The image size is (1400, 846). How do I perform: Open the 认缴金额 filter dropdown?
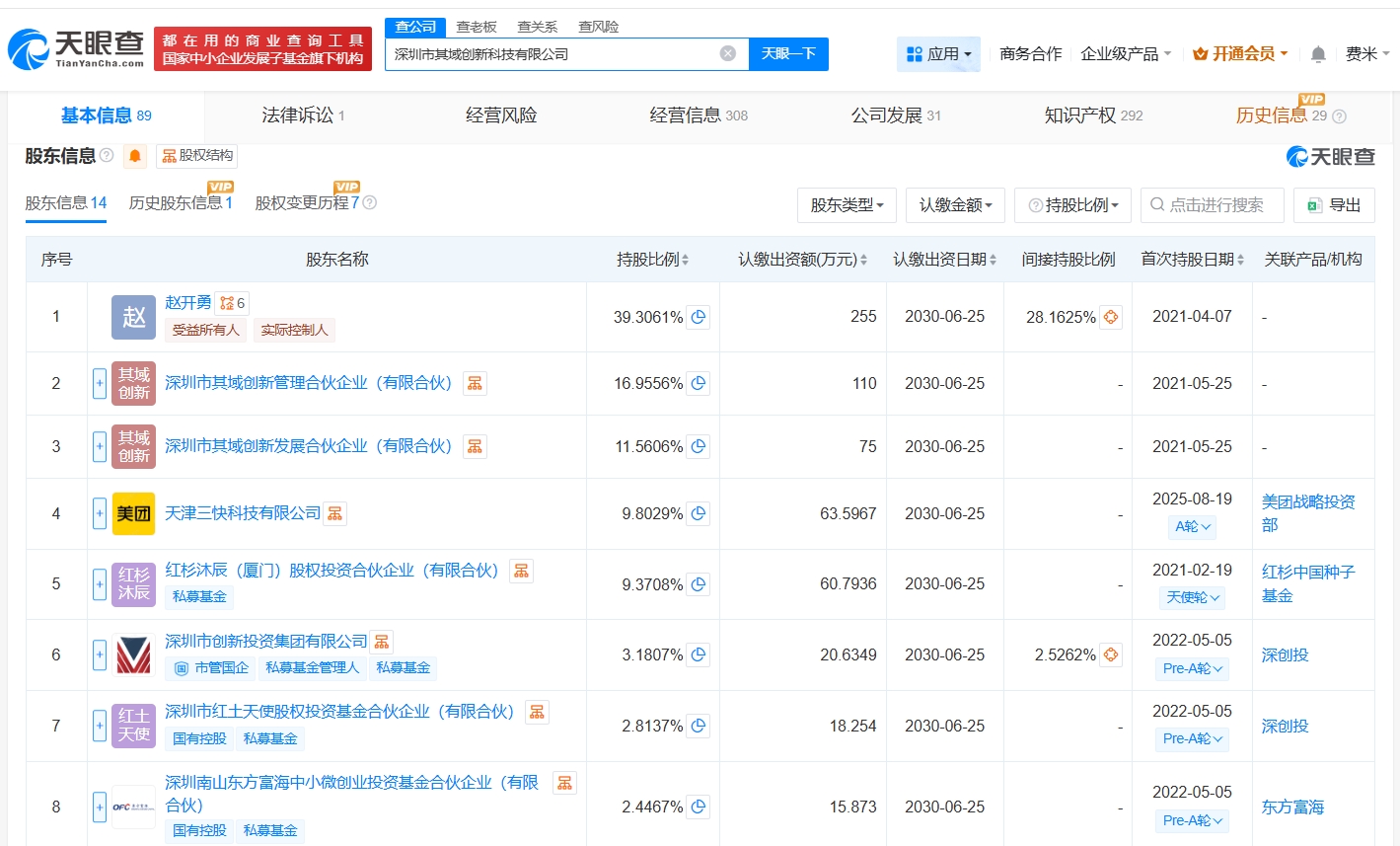[x=955, y=205]
